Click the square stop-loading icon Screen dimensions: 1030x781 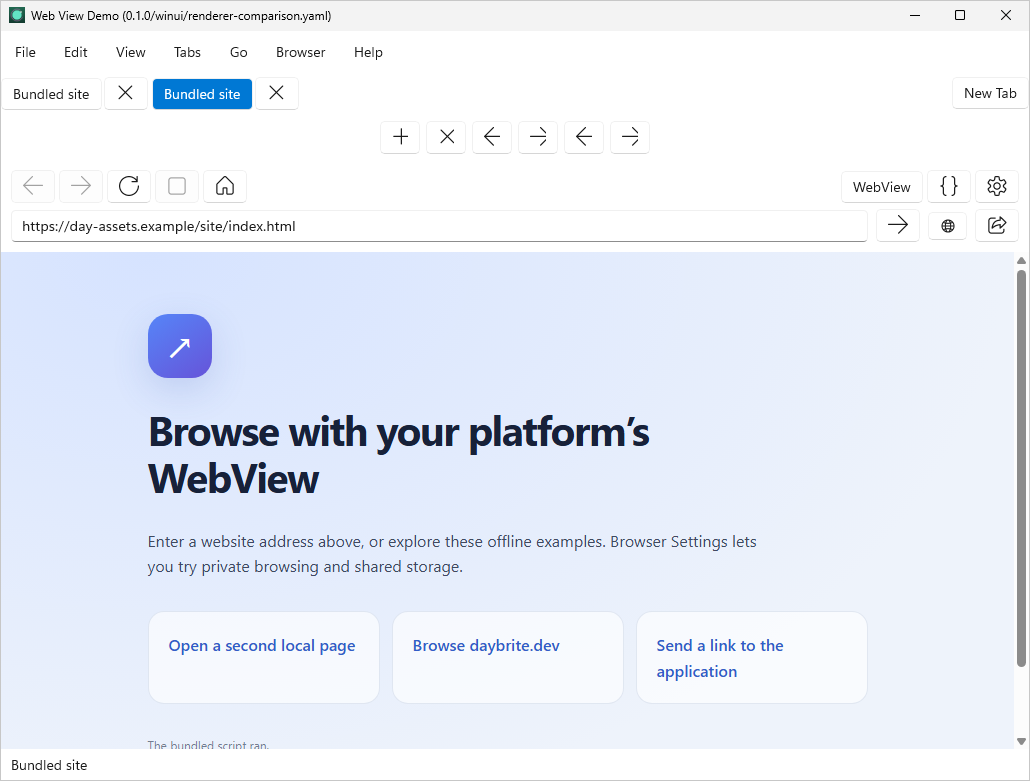pyautogui.click(x=177, y=187)
